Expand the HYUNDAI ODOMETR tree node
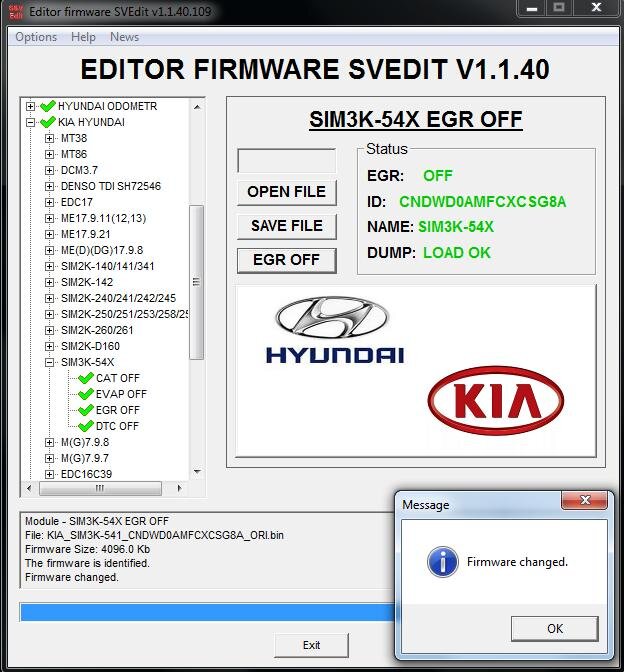Viewport: 624px width, 672px height. coord(30,106)
